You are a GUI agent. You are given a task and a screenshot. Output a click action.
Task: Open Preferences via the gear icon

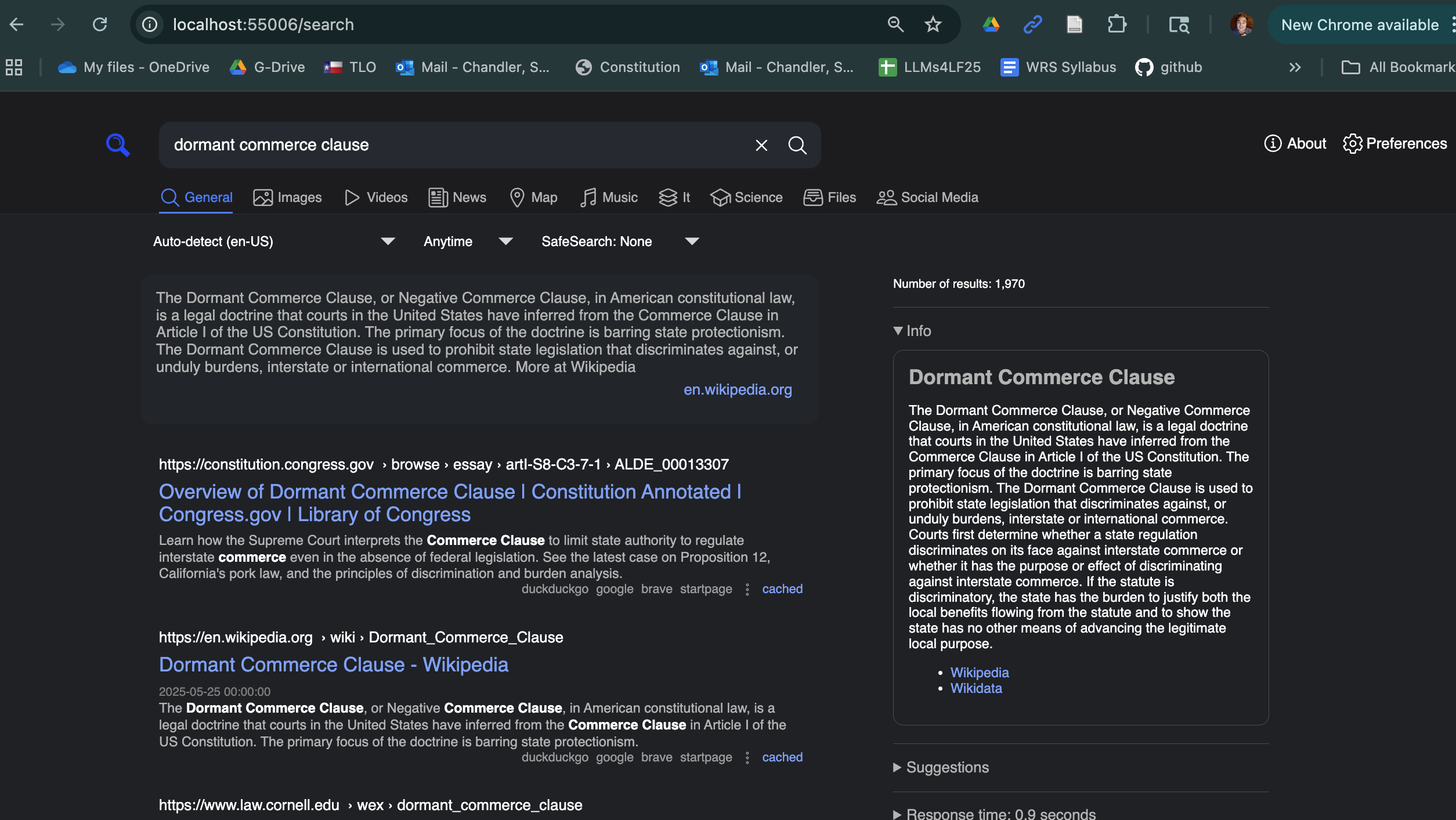(1352, 143)
